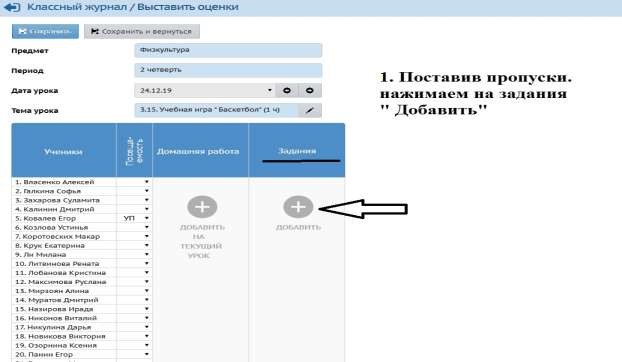Click the Период field showing 2 четверть
The height and width of the screenshot is (362, 622).
tap(228, 70)
